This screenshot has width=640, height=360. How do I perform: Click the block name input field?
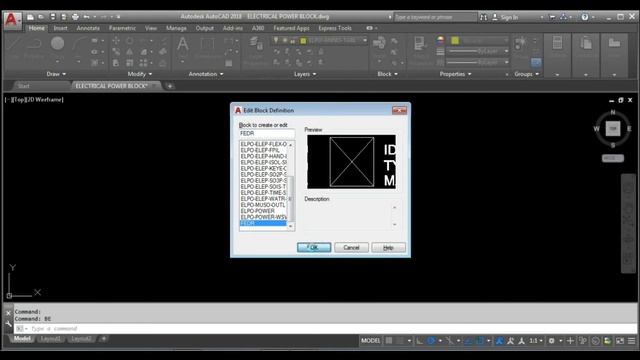tap(267, 133)
